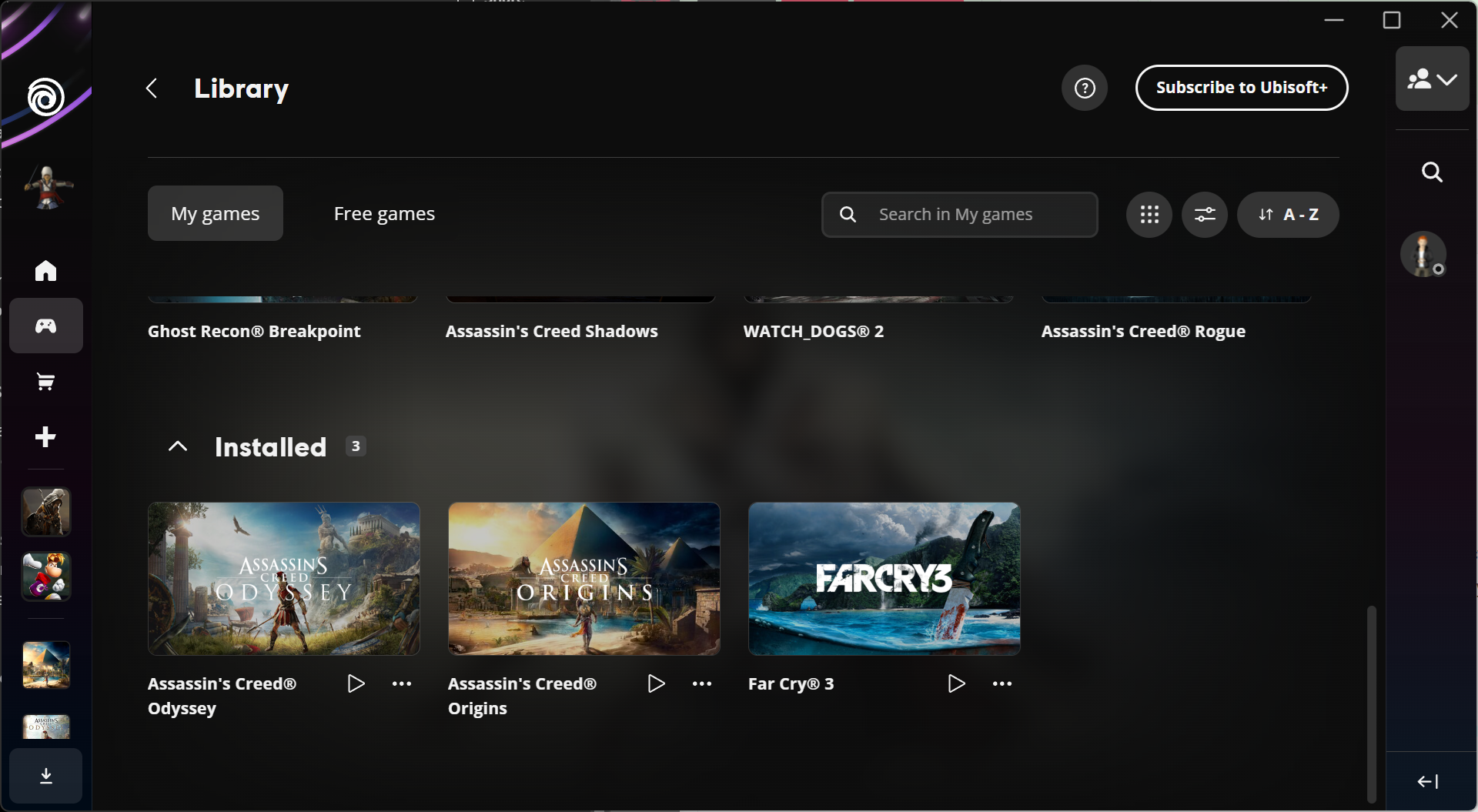Open the Home page from sidebar
The height and width of the screenshot is (812, 1478).
45,270
